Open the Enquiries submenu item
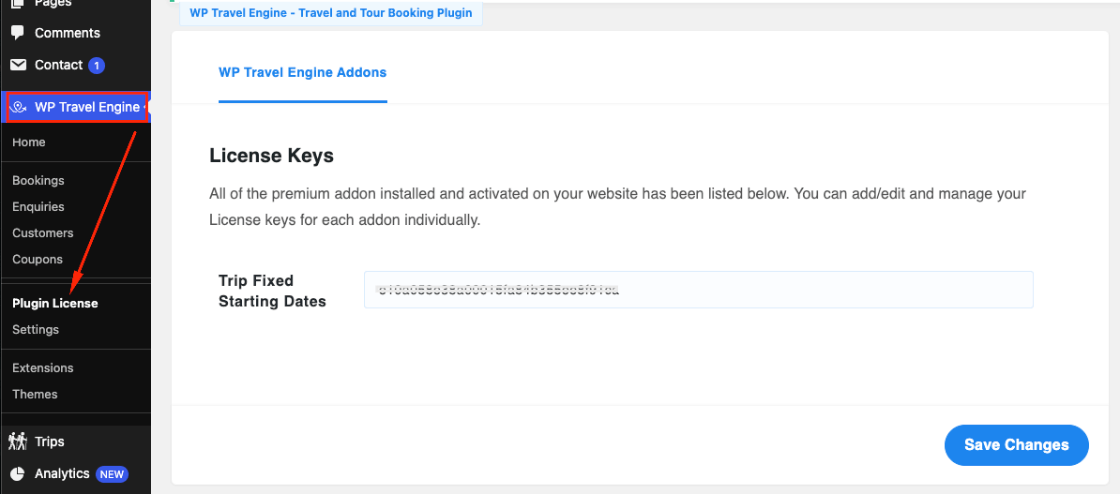The width and height of the screenshot is (1120, 494). (38, 207)
